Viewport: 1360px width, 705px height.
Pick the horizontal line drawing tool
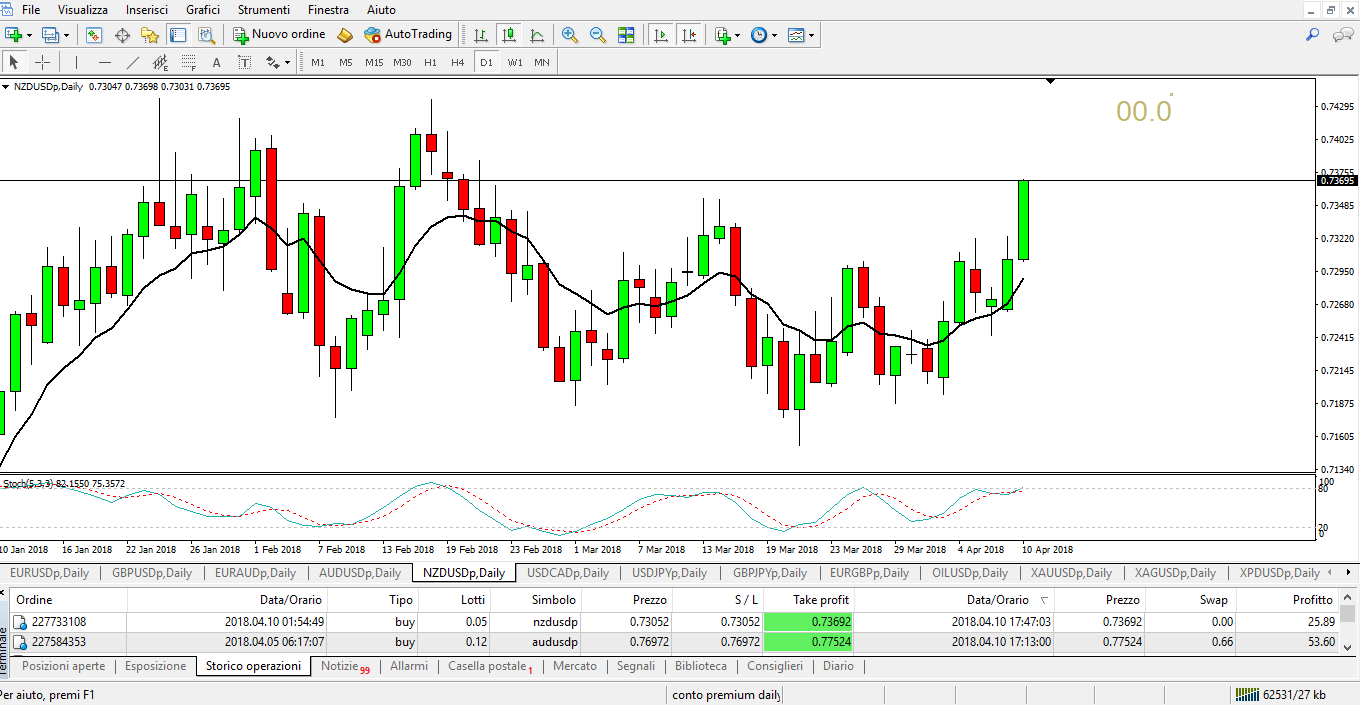click(x=104, y=62)
